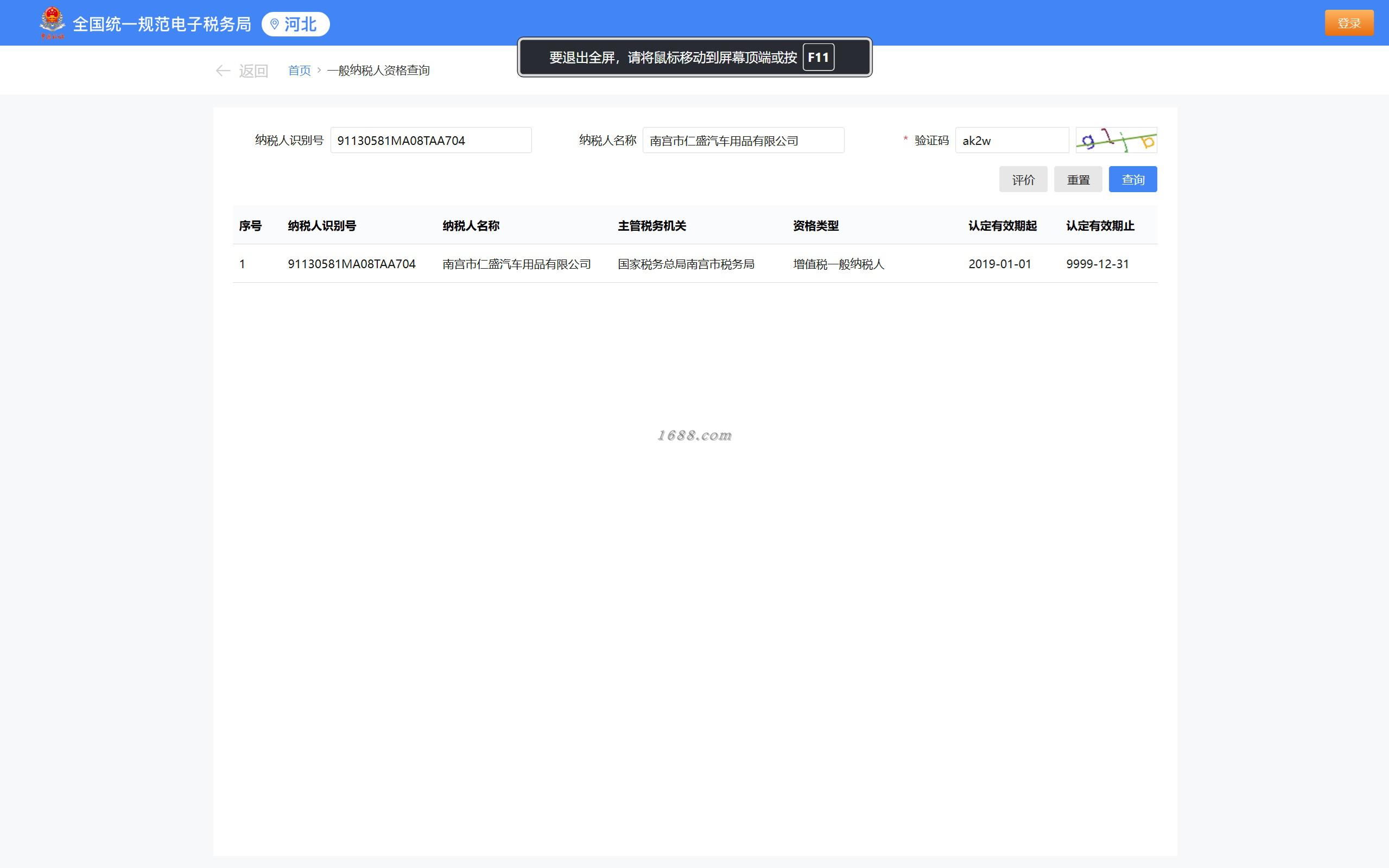This screenshot has width=1389, height=868.
Task: Click the back arrow icon beside 返回
Action: coord(223,71)
